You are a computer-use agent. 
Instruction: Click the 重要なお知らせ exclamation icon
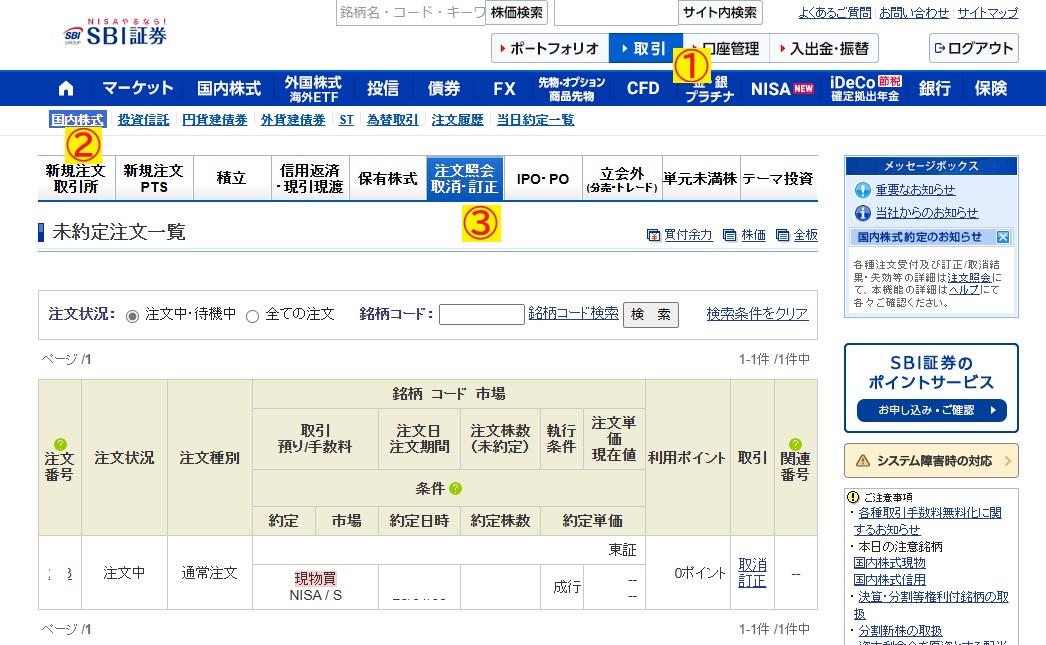863,190
